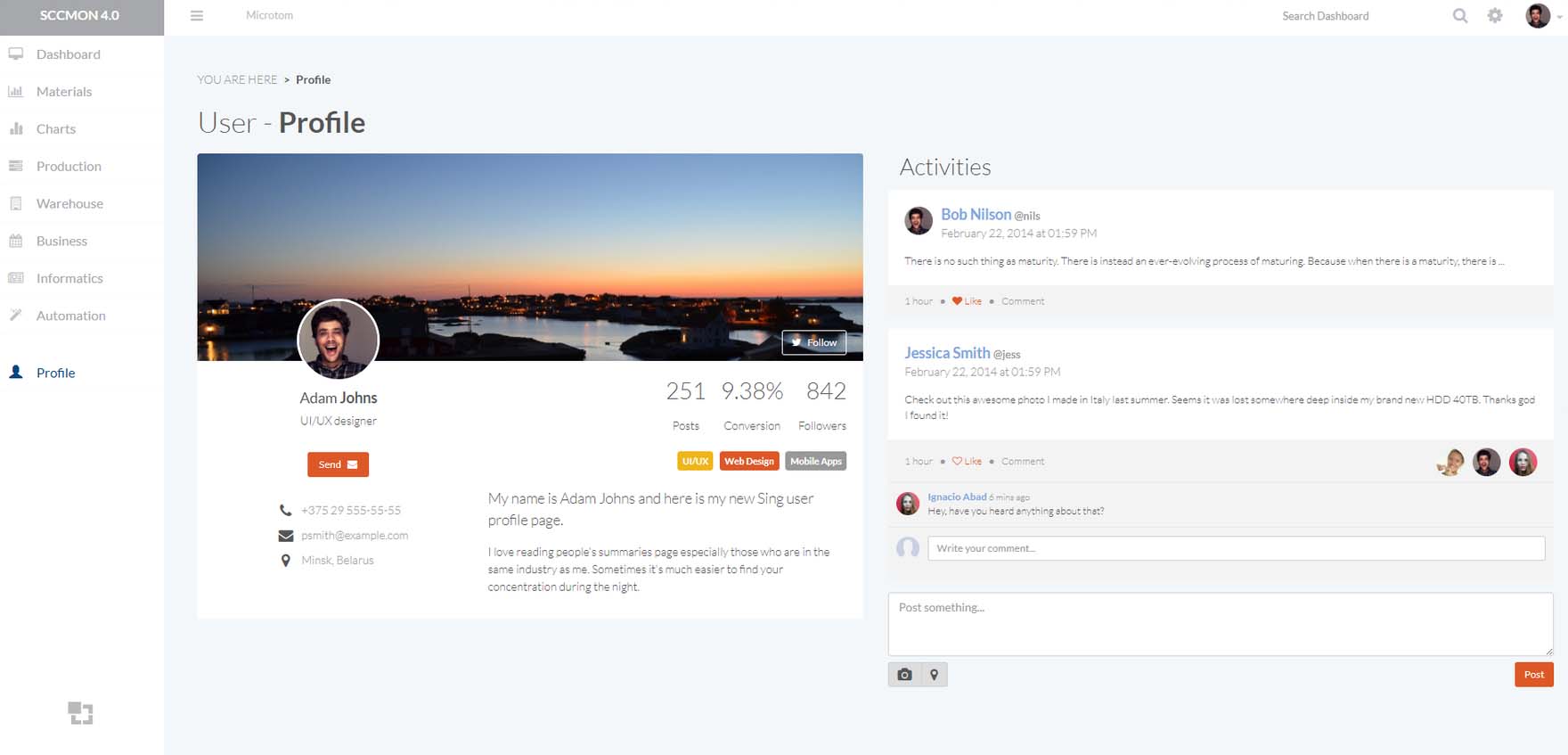This screenshot has width=1568, height=755.
Task: Click the Business calendar icon in sidebar
Action: click(x=15, y=242)
